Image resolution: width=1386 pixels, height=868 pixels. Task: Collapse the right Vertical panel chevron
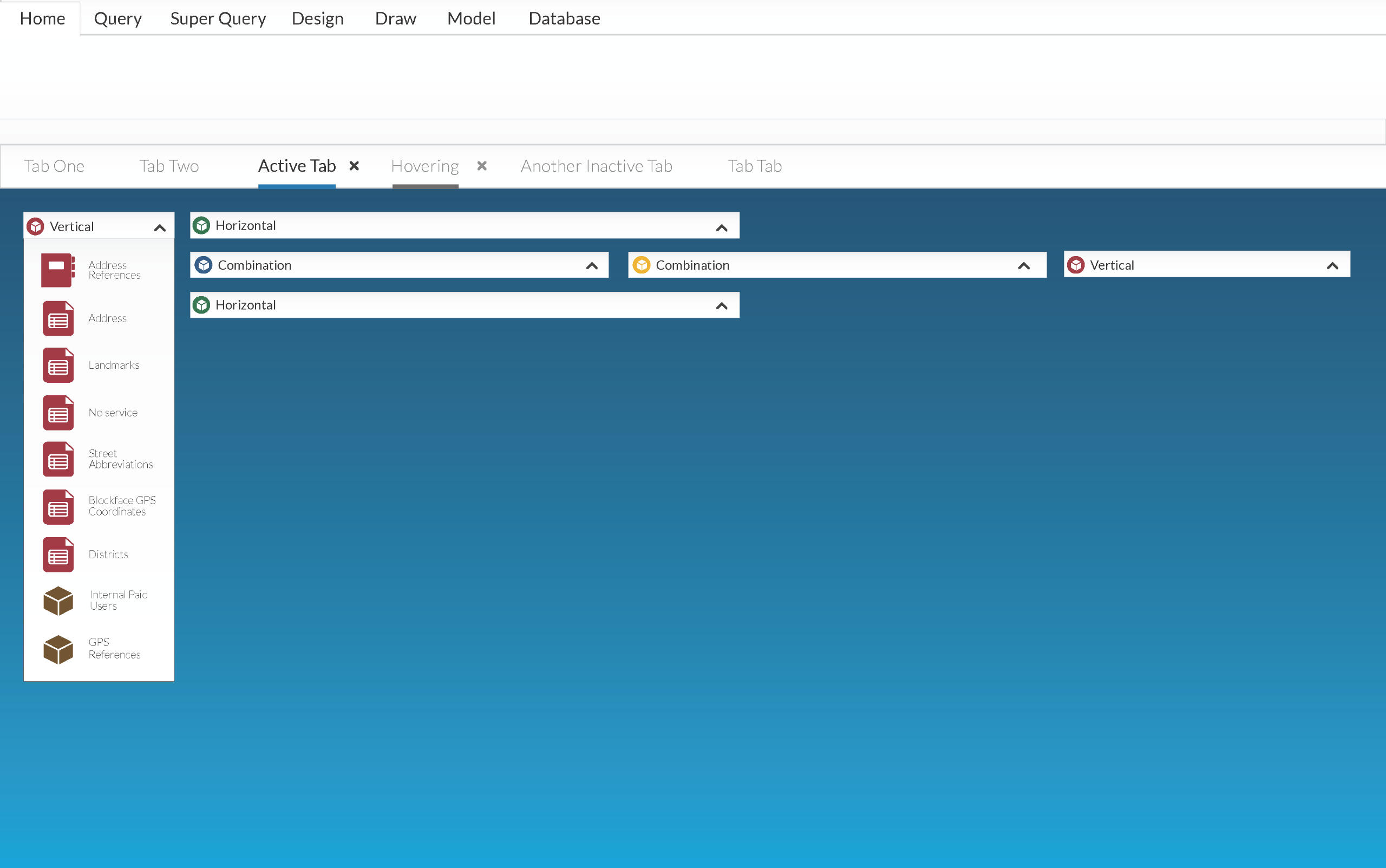click(1332, 266)
